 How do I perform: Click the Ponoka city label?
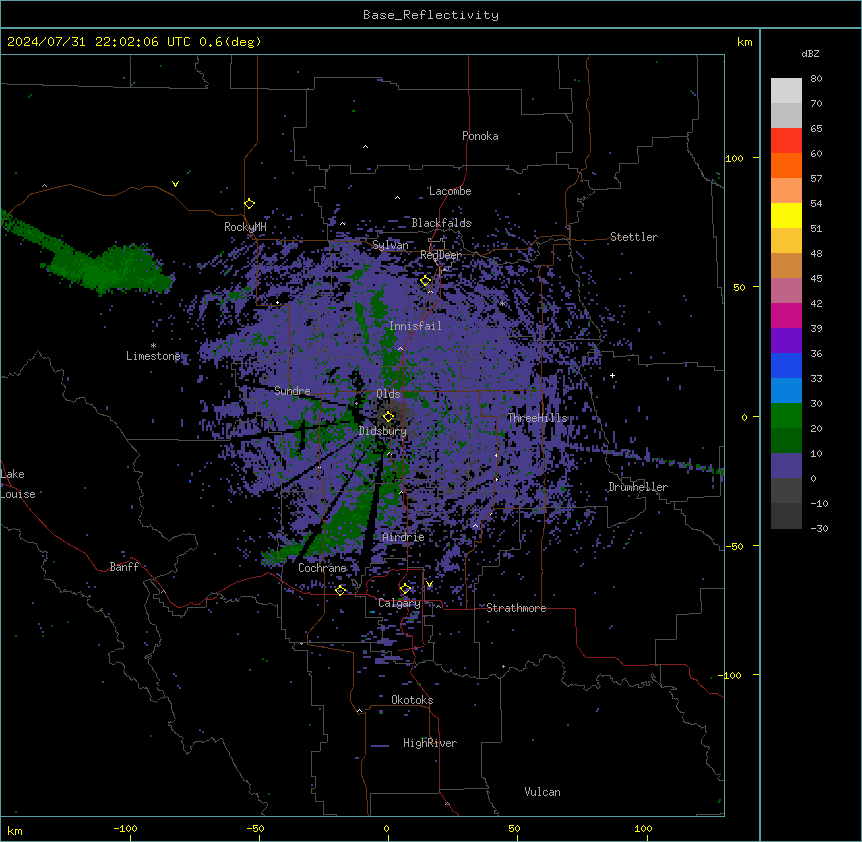[x=480, y=136]
